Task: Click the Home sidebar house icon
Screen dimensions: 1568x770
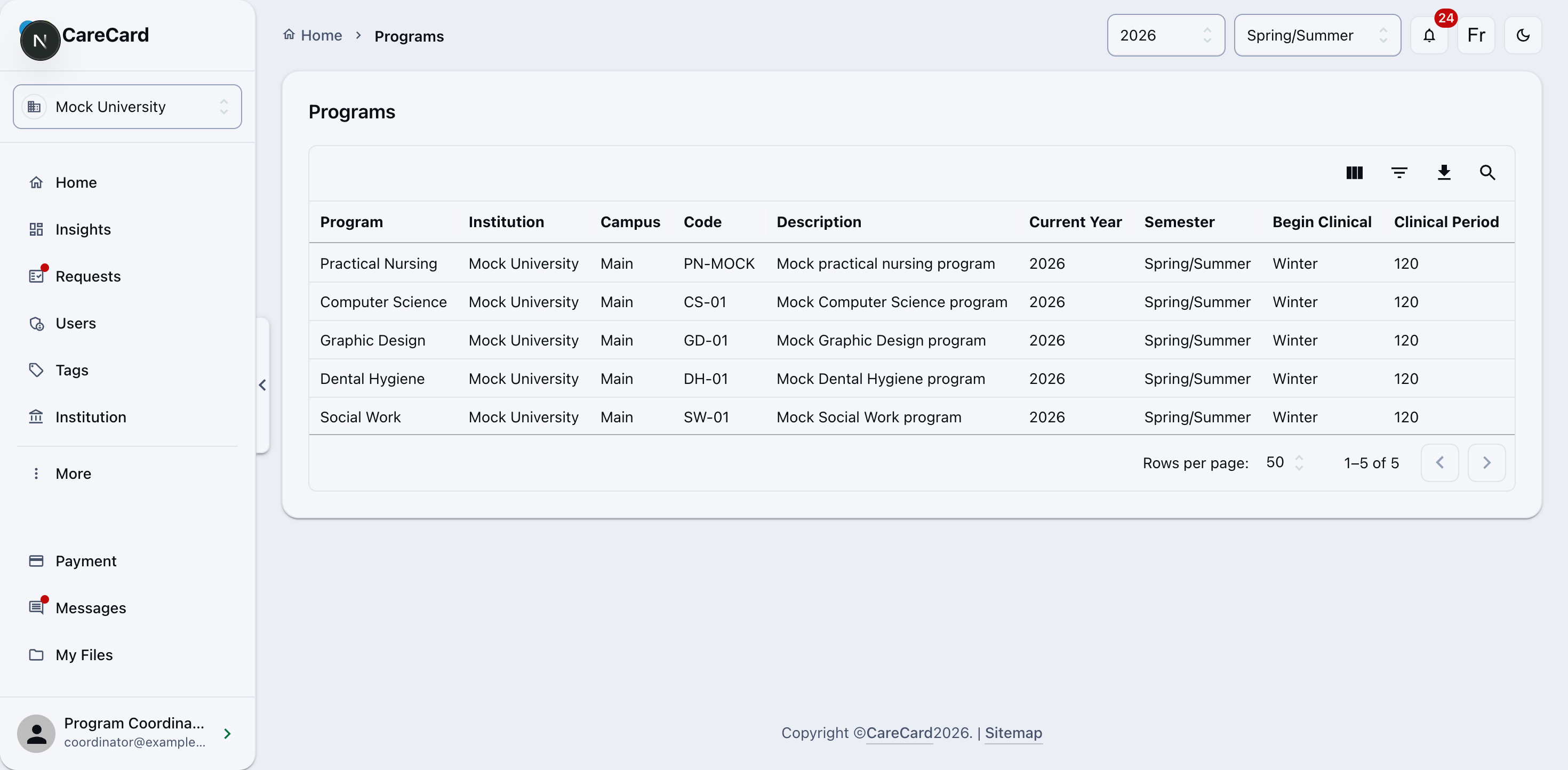Action: click(x=36, y=182)
